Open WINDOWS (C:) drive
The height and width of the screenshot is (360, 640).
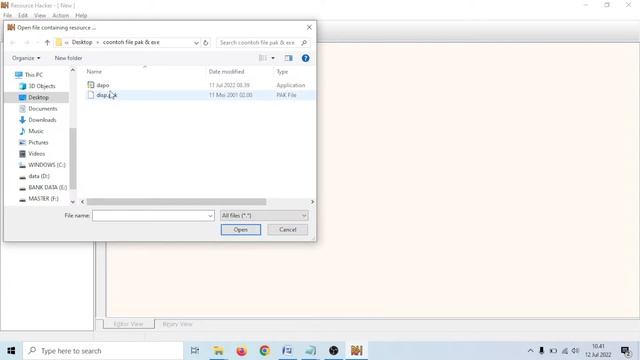pyautogui.click(x=47, y=165)
